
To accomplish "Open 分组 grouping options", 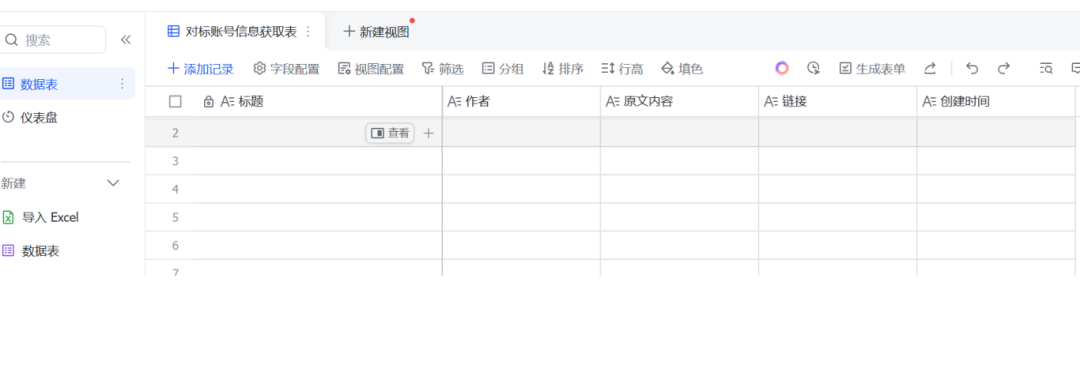I will coord(502,69).
